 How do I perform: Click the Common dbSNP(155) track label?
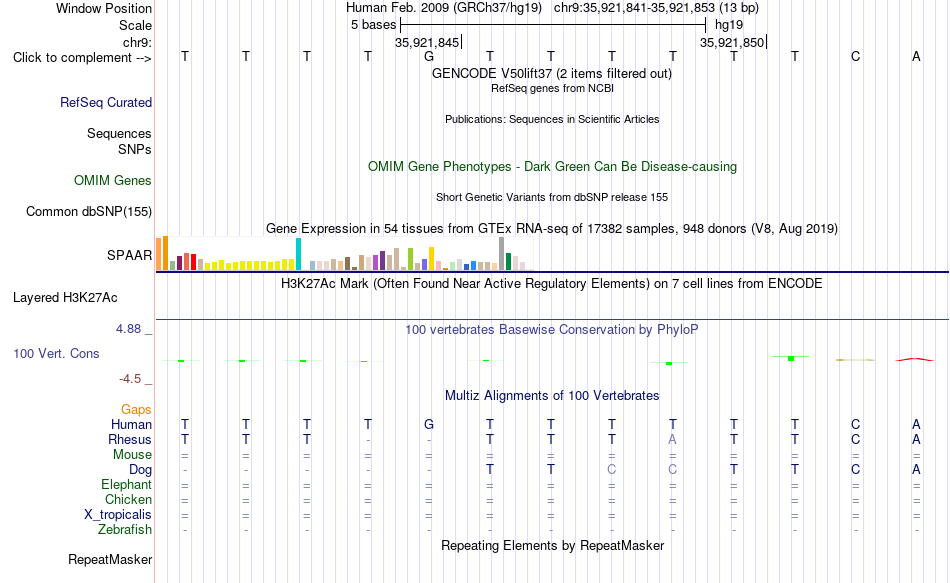[x=89, y=212]
